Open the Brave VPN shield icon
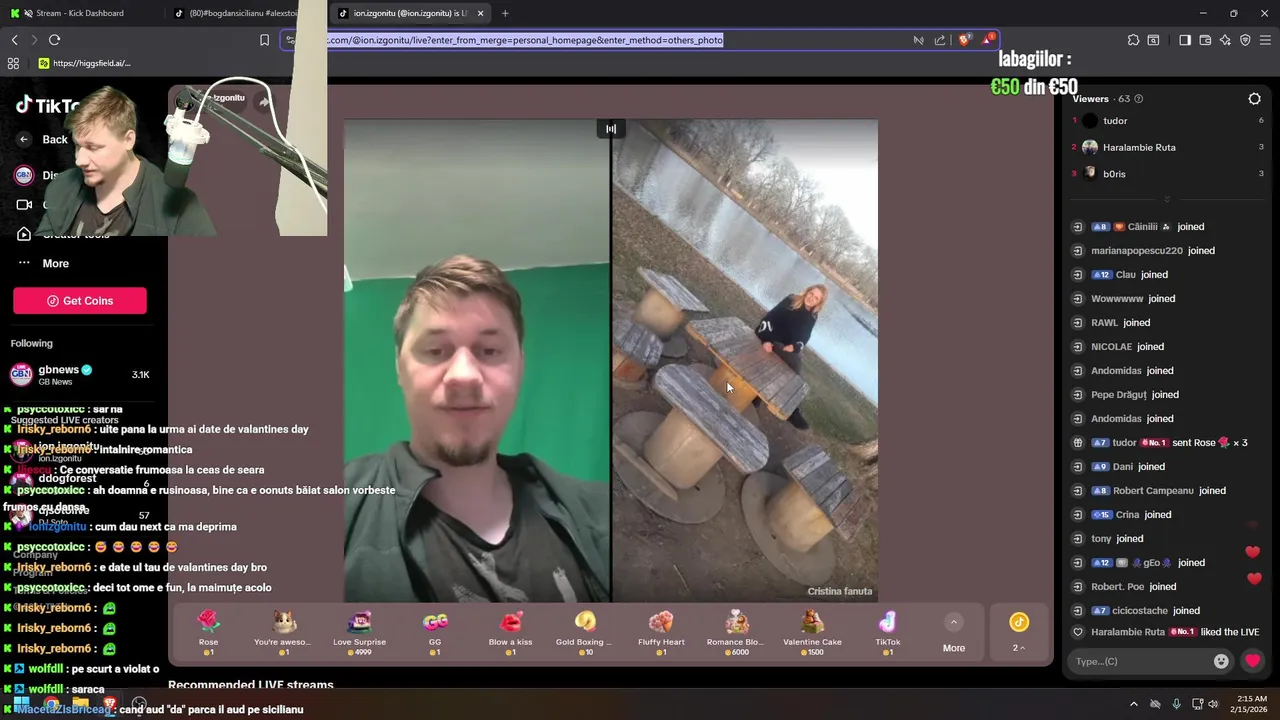The image size is (1280, 720). (1245, 40)
